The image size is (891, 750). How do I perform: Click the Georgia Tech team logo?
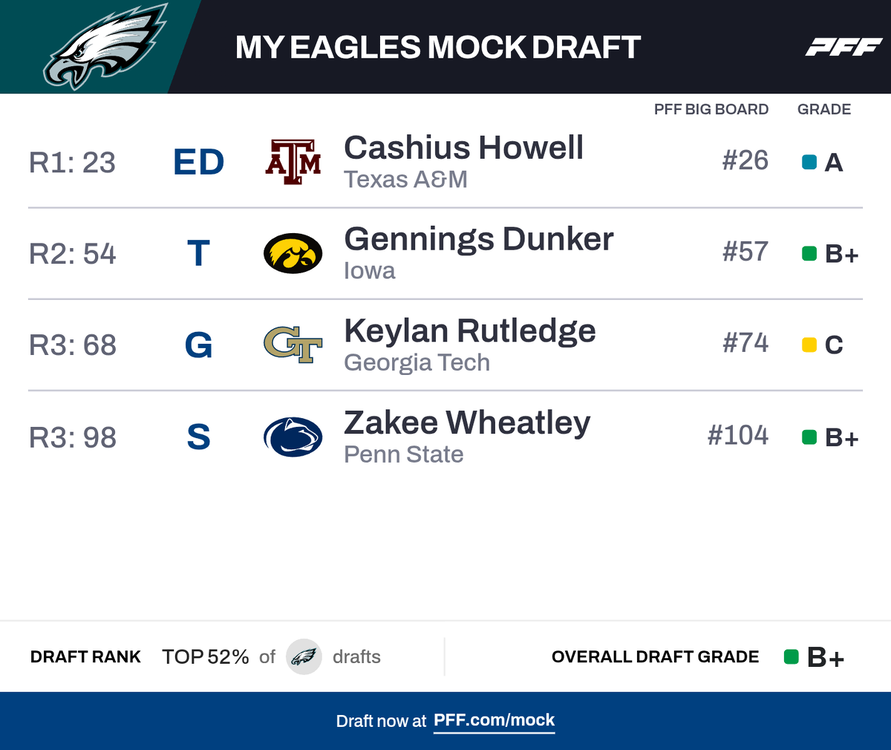[x=293, y=345]
